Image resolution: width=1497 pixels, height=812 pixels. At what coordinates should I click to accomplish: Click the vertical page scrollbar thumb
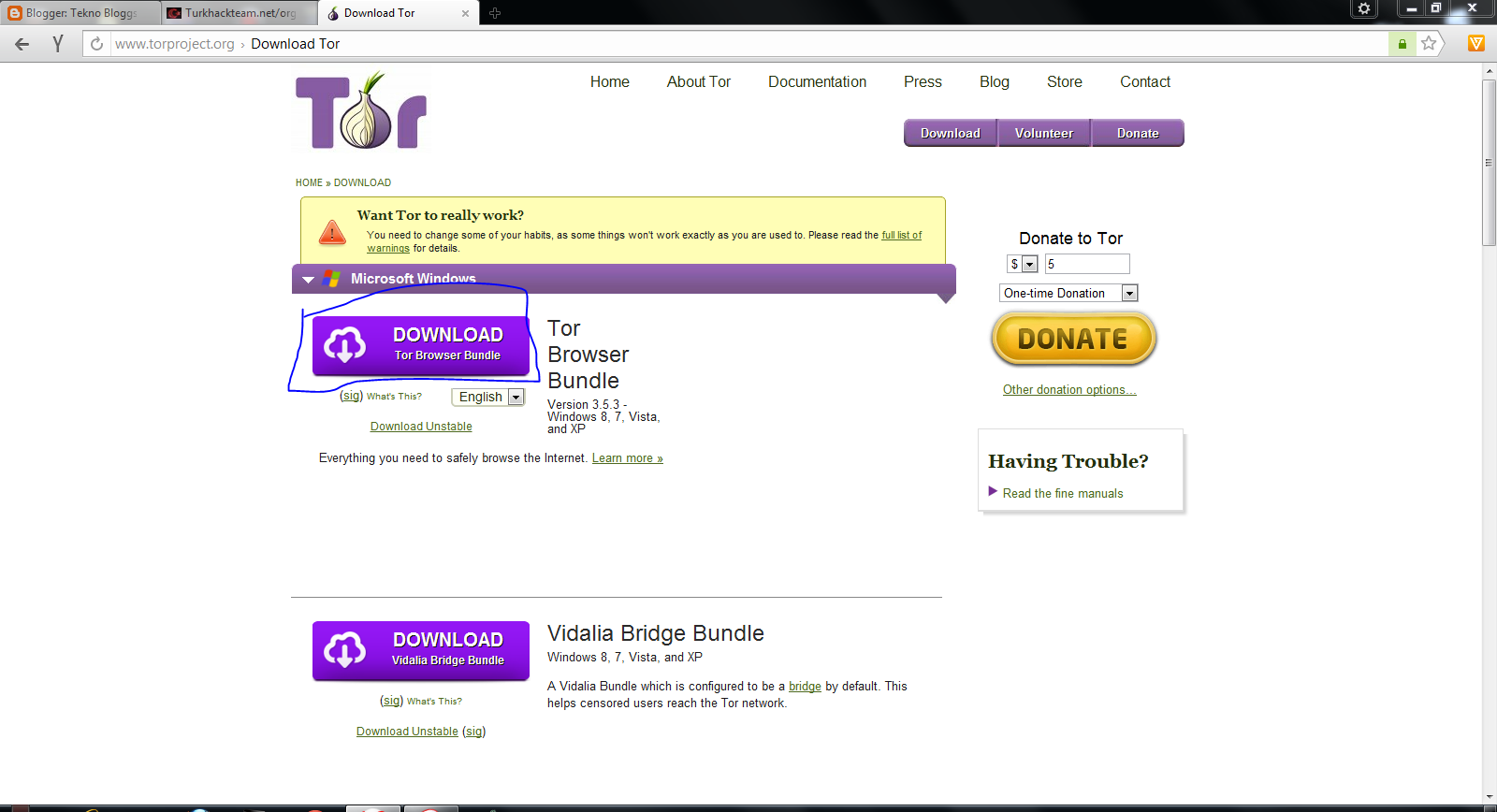pyautogui.click(x=1489, y=163)
